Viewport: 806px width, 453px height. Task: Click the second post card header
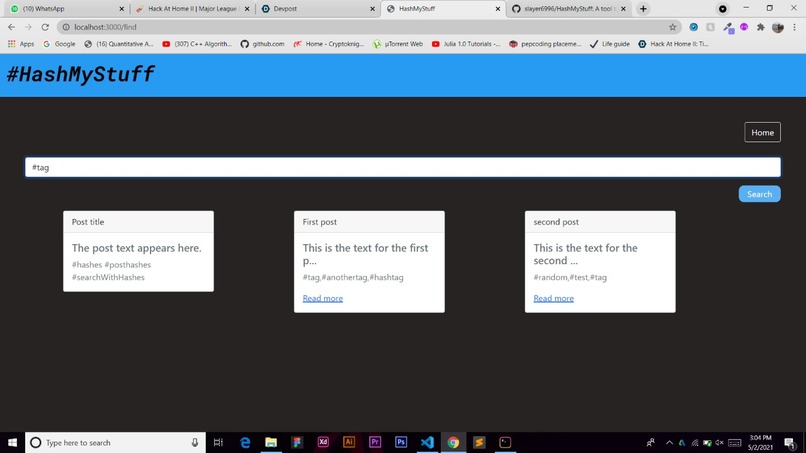click(600, 222)
